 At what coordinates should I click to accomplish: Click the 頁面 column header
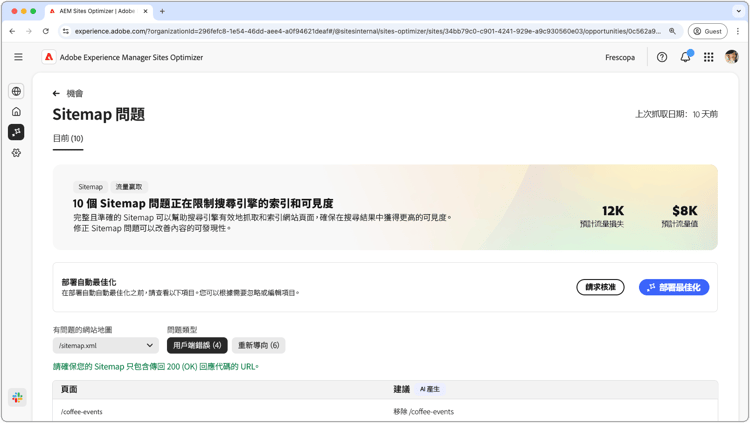[x=69, y=389]
